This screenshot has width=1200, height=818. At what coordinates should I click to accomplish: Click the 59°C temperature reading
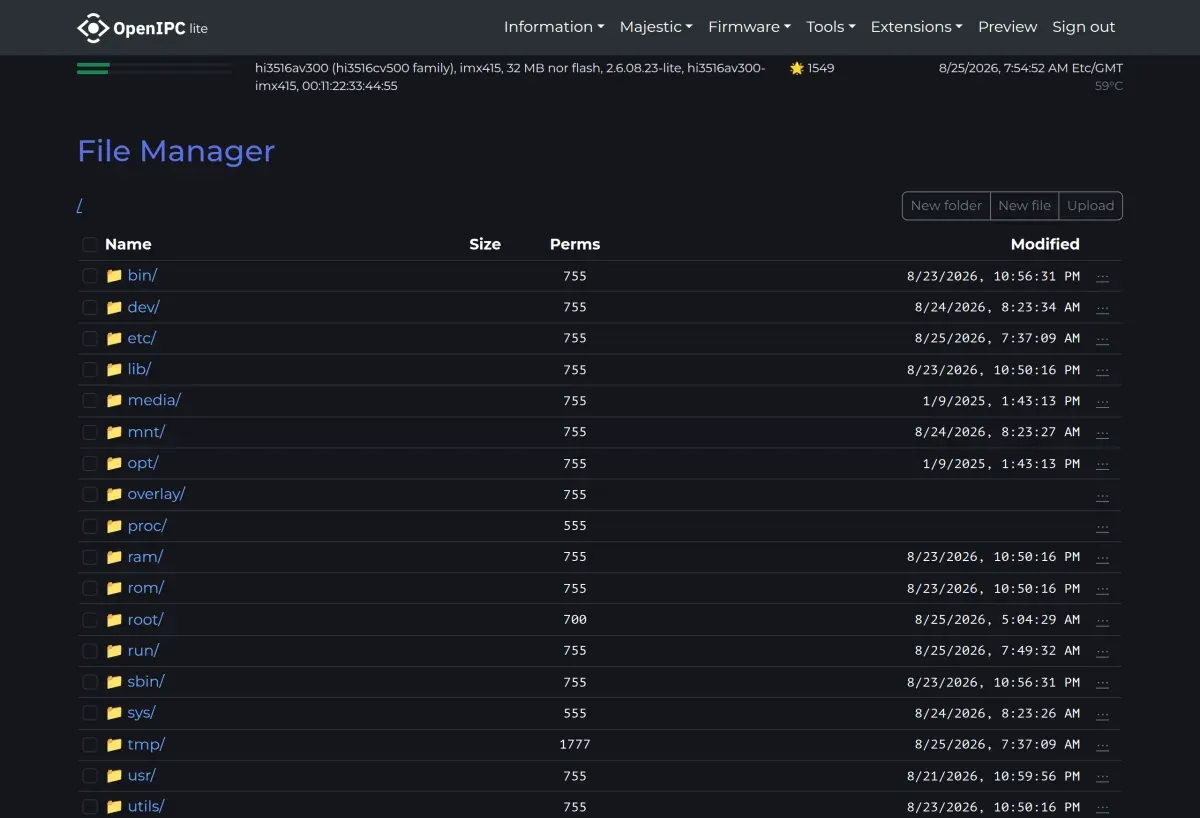[1109, 86]
